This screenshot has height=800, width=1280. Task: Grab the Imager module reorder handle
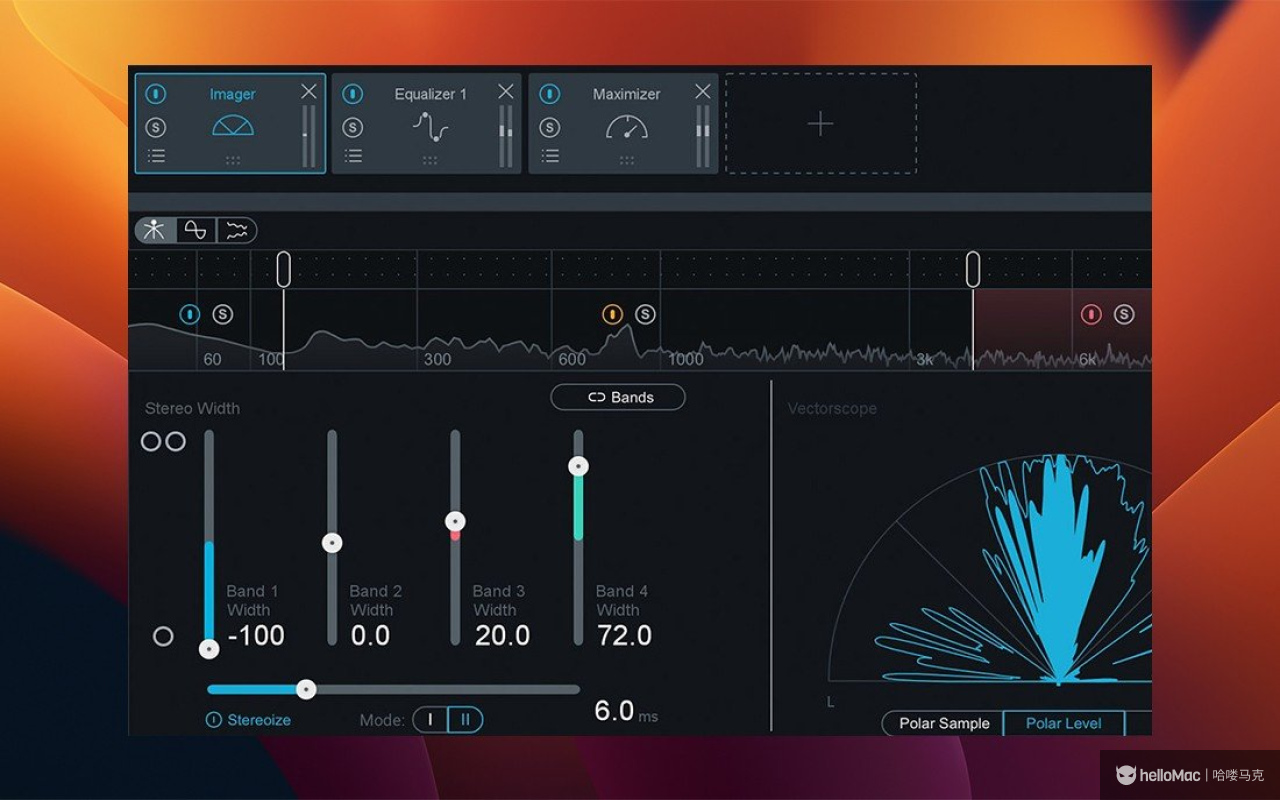233,160
